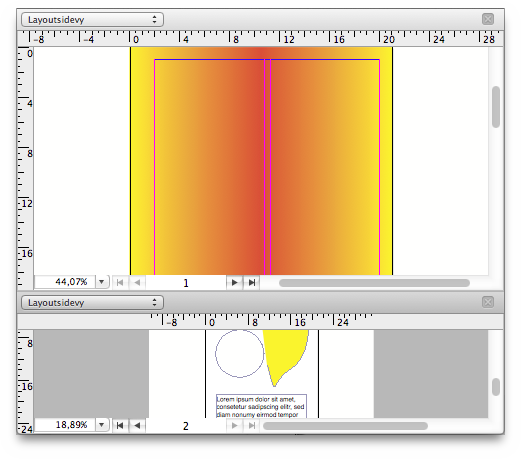
Task: Go to first page in upper pane
Action: (120, 283)
